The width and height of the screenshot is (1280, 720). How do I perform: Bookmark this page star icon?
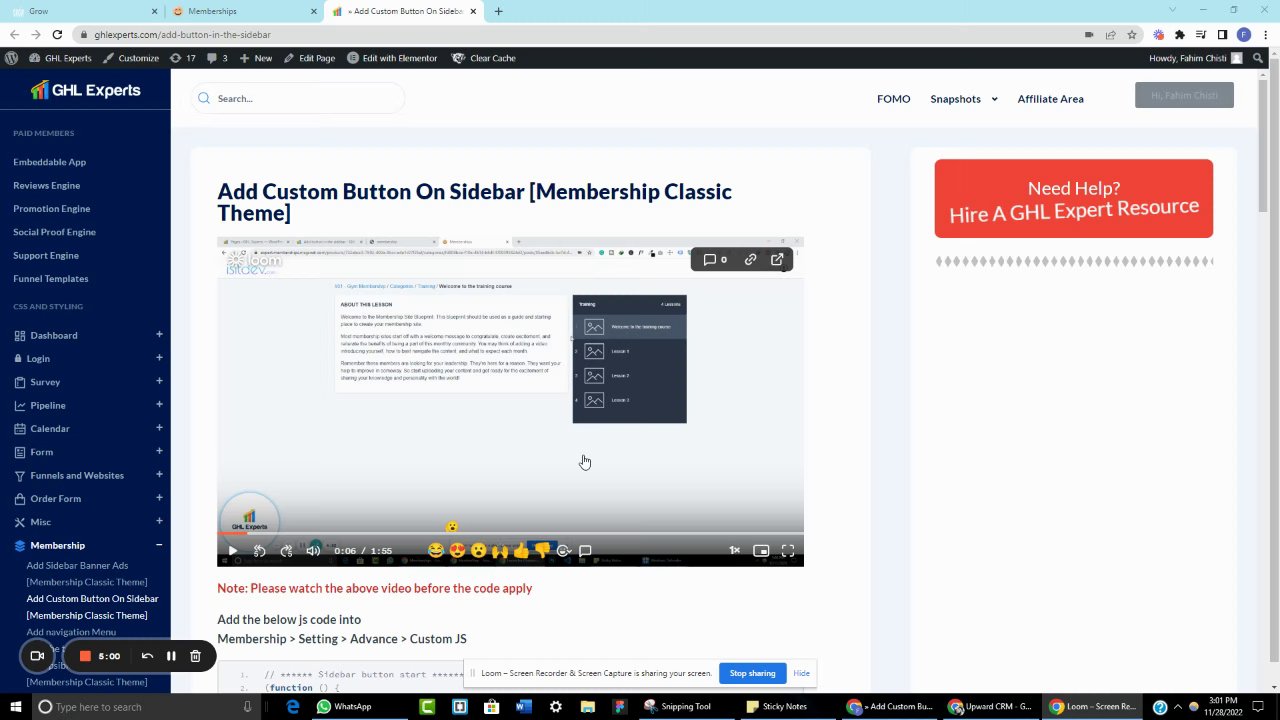coord(1132,34)
